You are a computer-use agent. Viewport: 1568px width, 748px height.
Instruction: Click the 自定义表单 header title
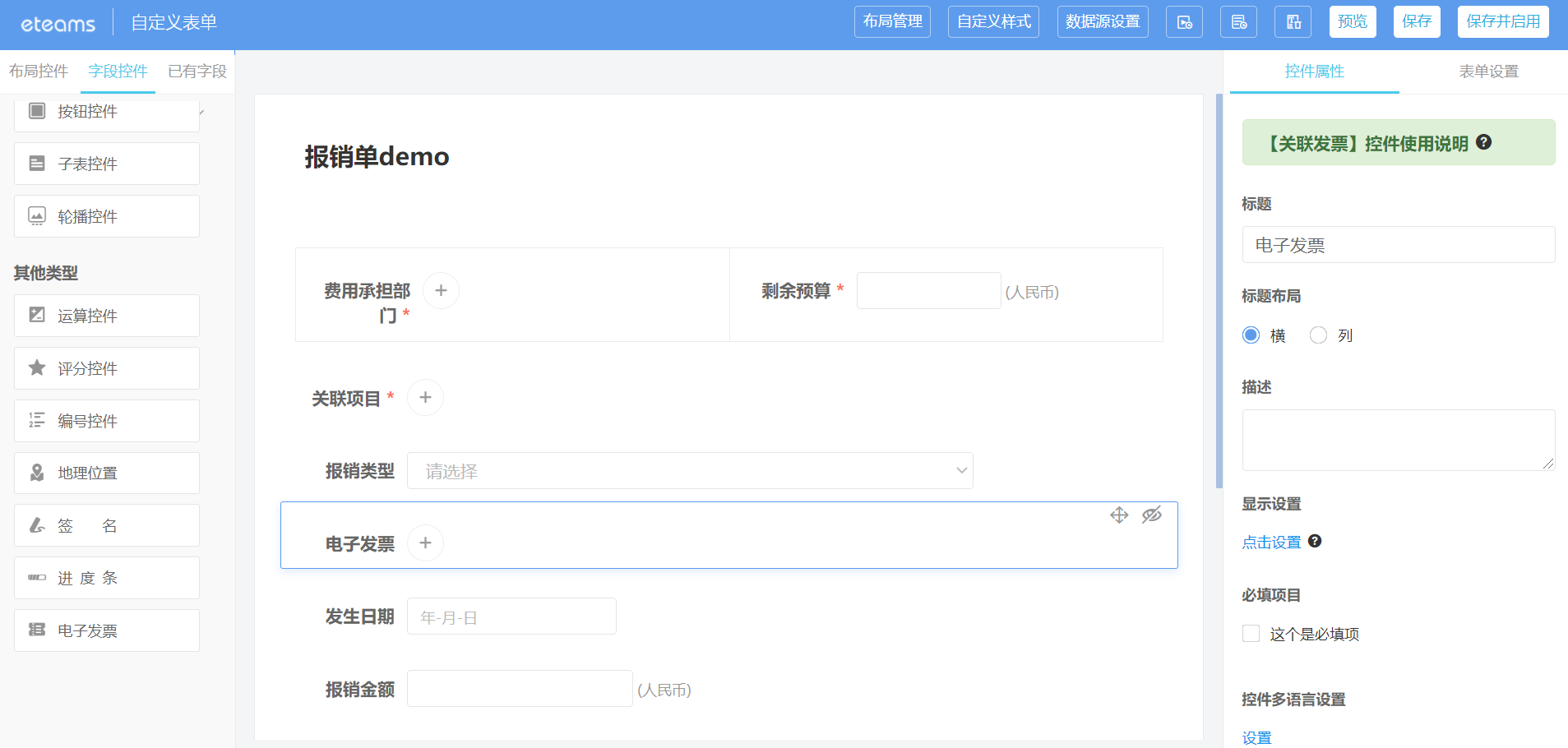pyautogui.click(x=173, y=23)
